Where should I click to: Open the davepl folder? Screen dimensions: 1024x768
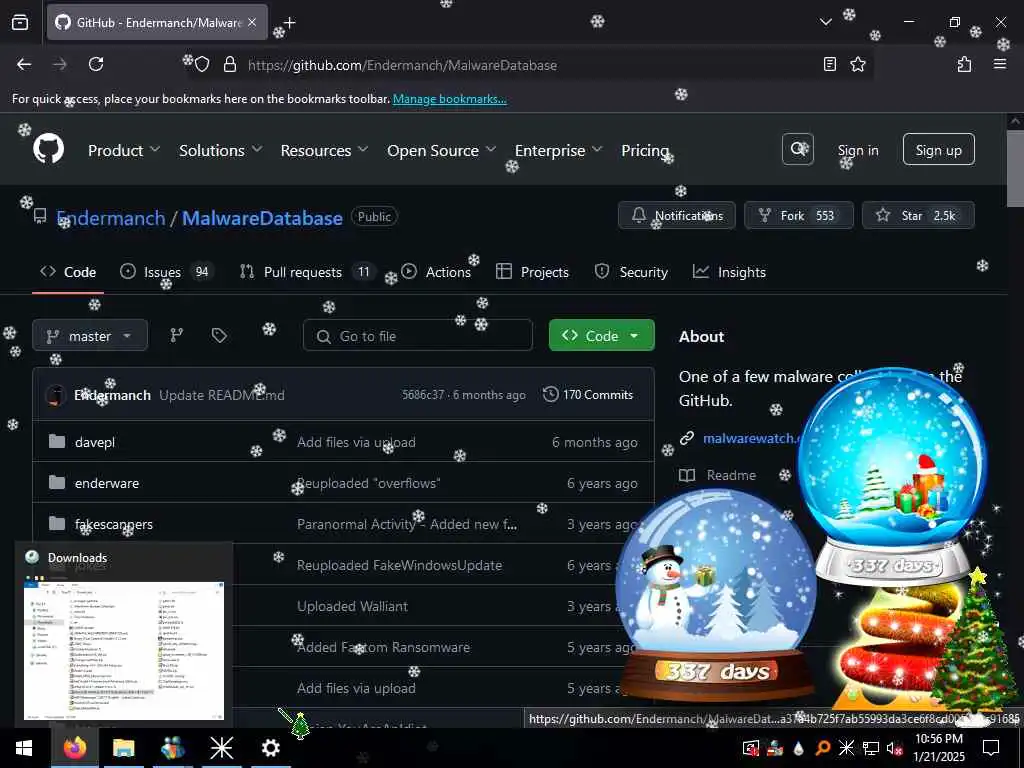(95, 442)
